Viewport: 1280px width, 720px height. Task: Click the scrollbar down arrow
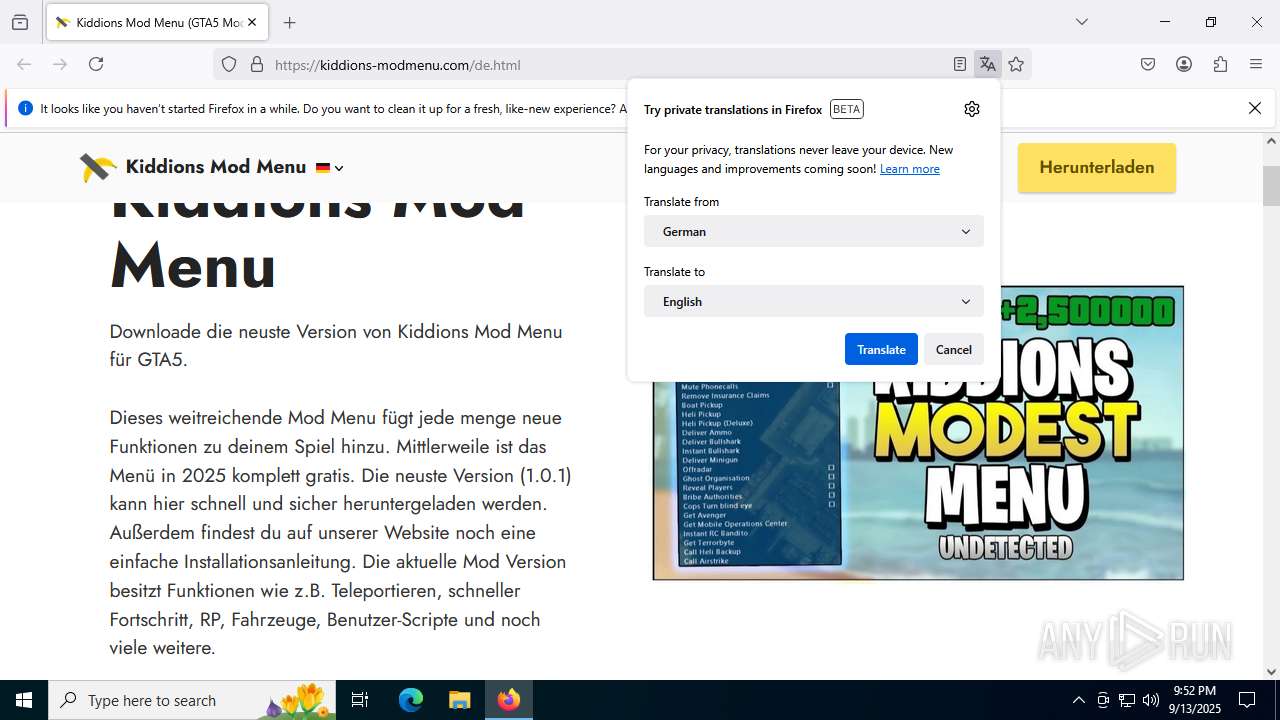pos(1271,672)
